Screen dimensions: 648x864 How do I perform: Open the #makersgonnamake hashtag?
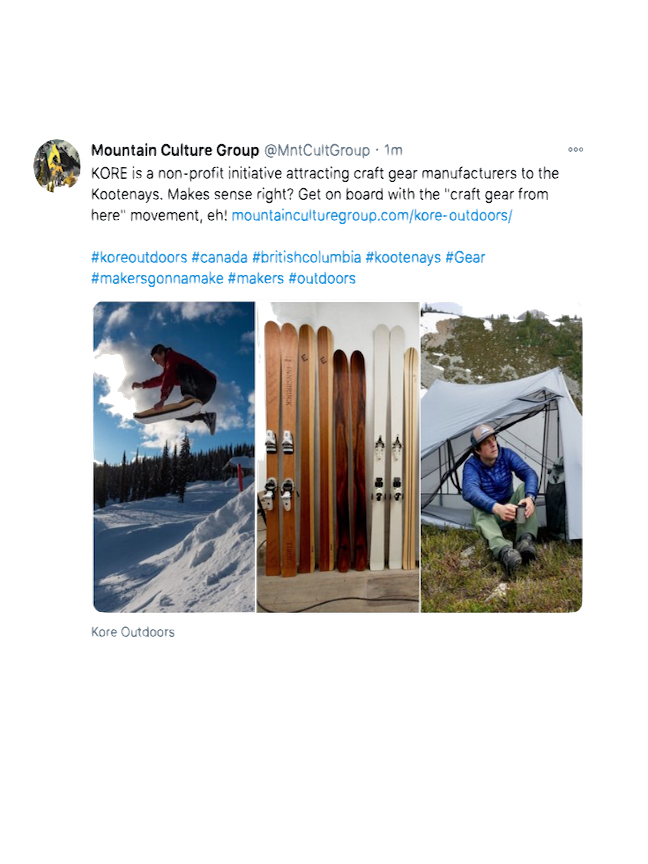click(x=157, y=278)
